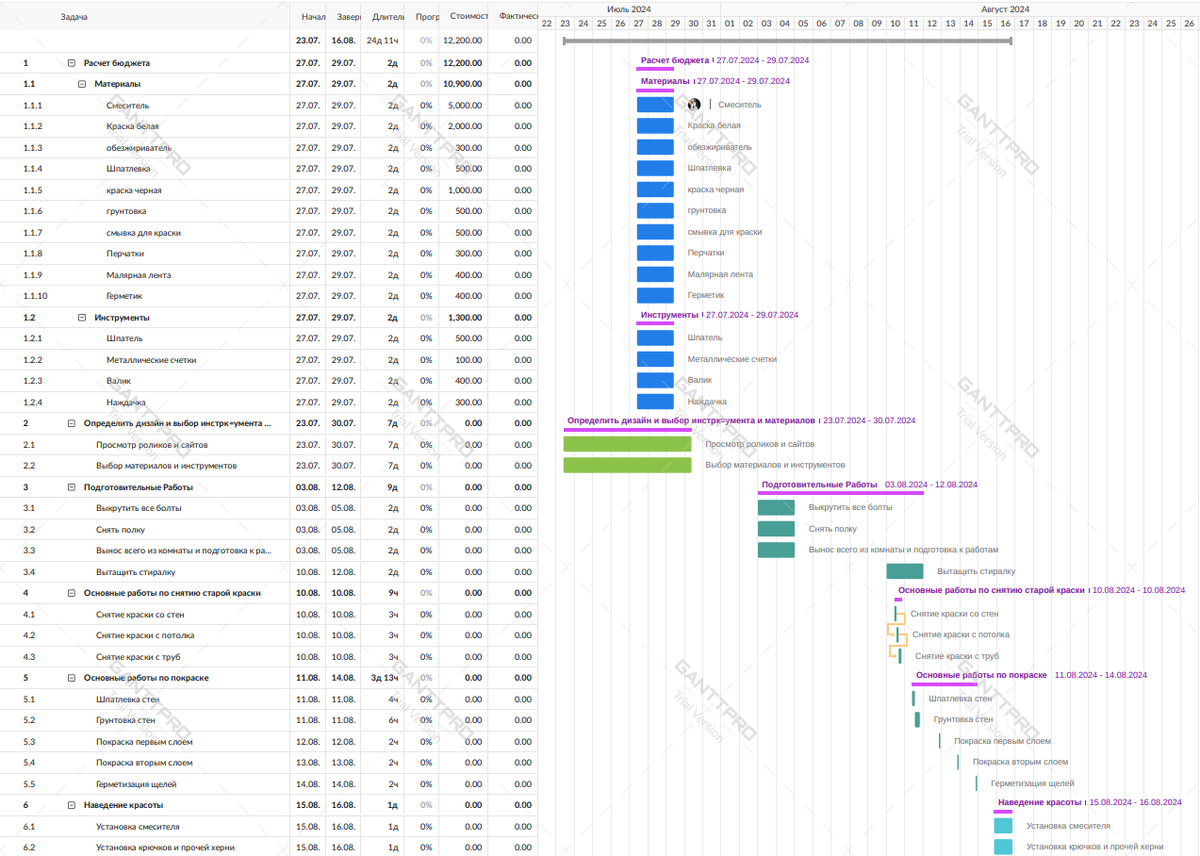Viewport: 1200px width, 856px height.
Task: Select the green Просмотр роликов и сайтов bar
Action: [x=627, y=444]
